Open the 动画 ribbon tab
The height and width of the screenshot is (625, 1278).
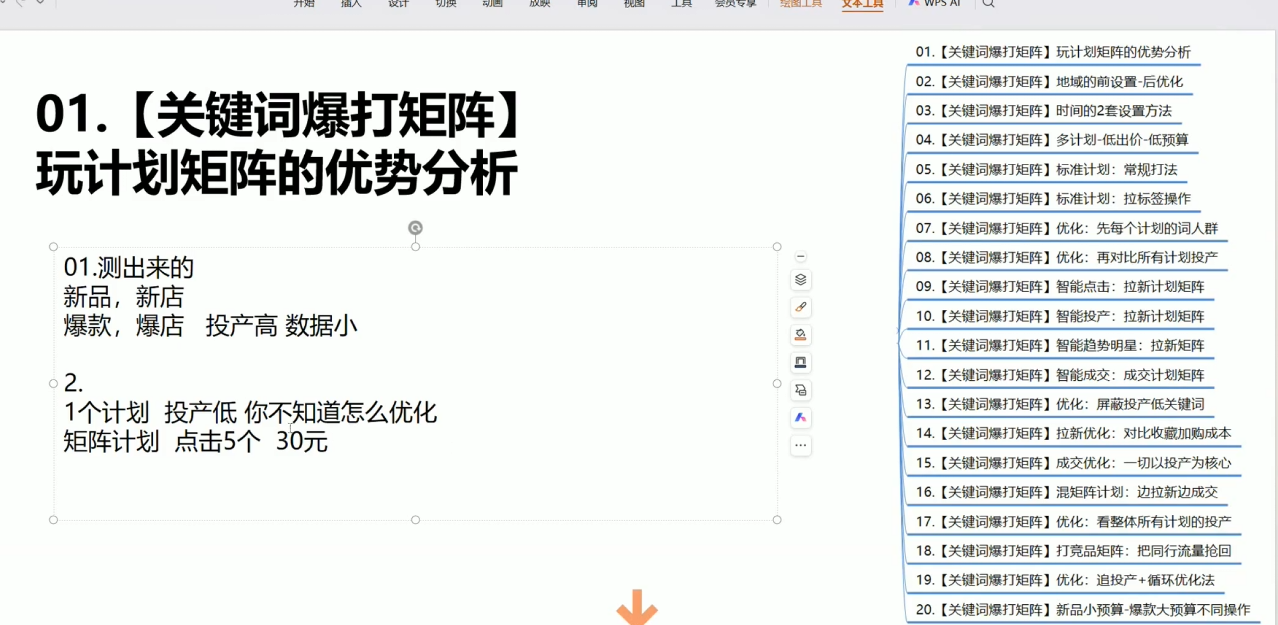point(492,4)
